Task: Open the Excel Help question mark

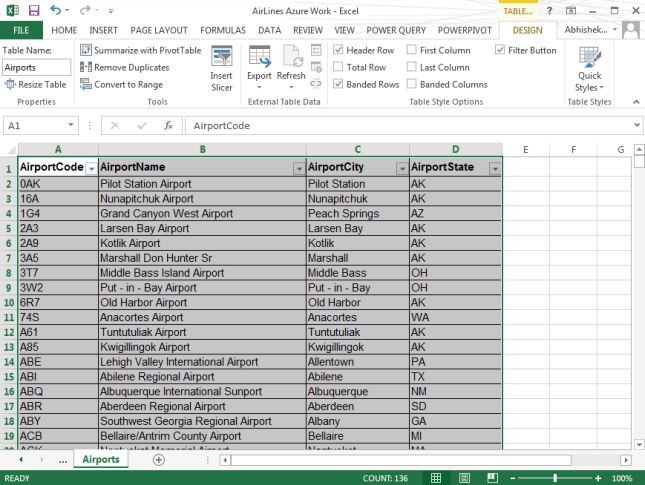Action: [x=549, y=11]
